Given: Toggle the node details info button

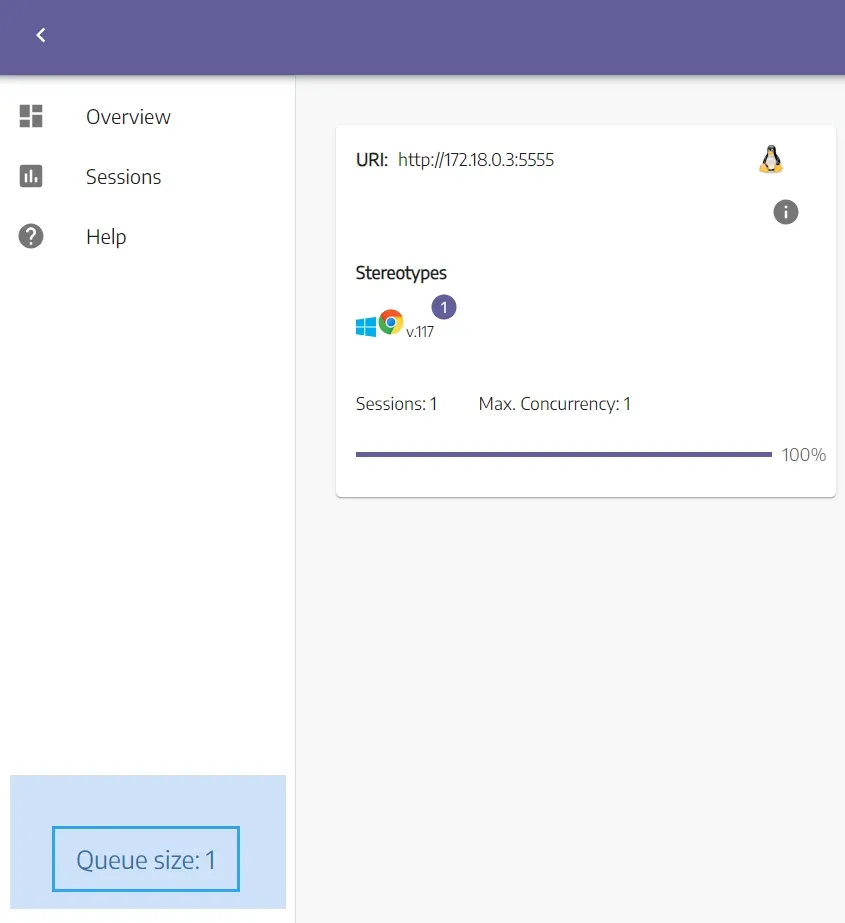Looking at the screenshot, I should click(785, 211).
